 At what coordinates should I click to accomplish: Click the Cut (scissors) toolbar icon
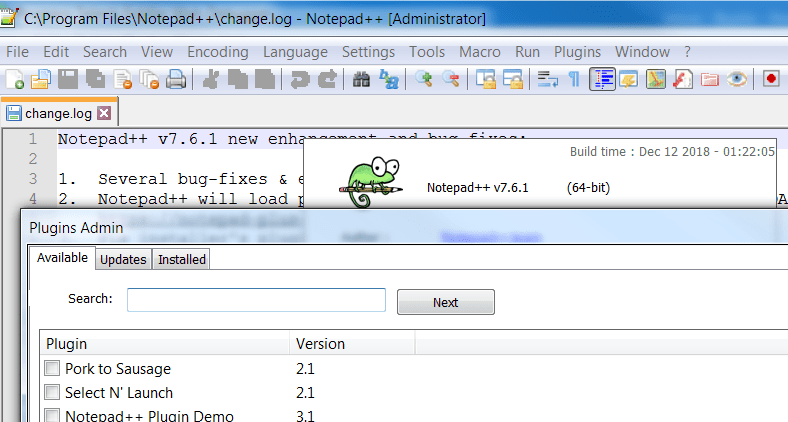coord(211,79)
